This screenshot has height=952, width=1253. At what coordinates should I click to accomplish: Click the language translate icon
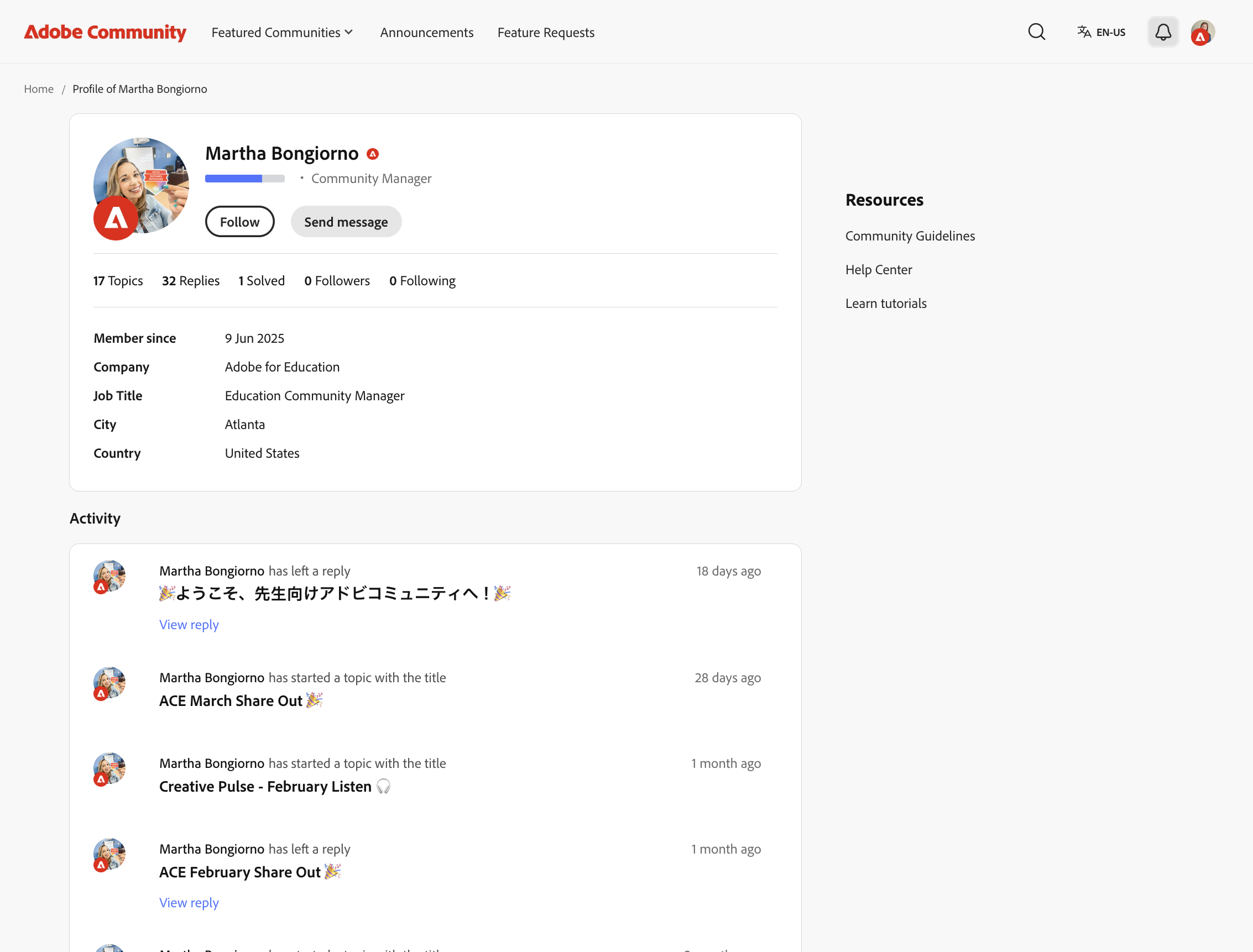click(x=1084, y=32)
